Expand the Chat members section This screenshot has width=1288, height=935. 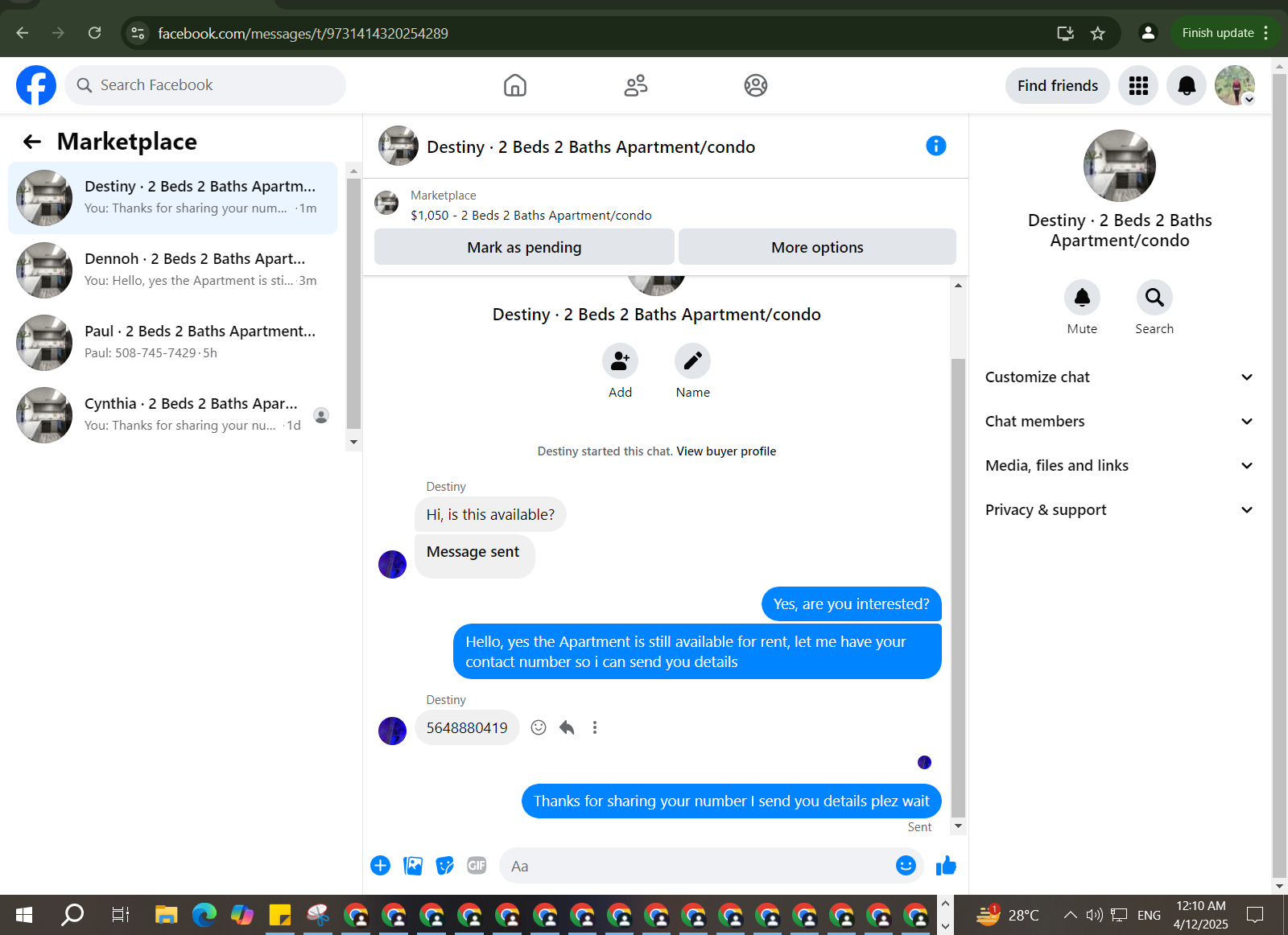1120,422
